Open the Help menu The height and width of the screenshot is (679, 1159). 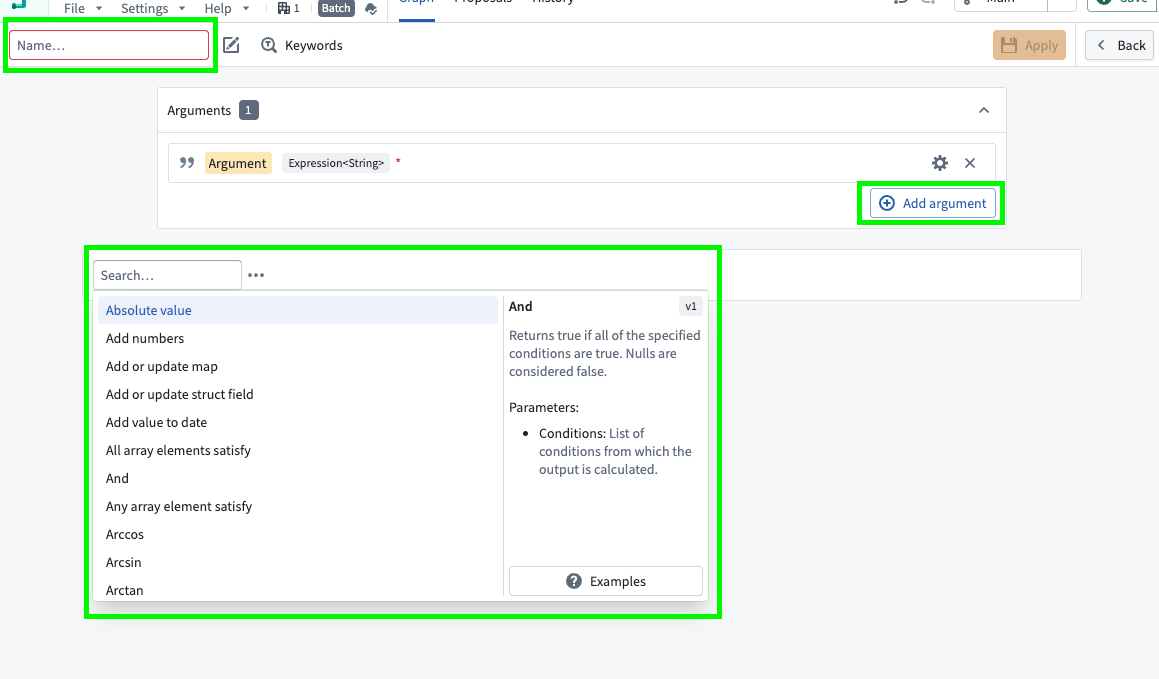(x=220, y=8)
